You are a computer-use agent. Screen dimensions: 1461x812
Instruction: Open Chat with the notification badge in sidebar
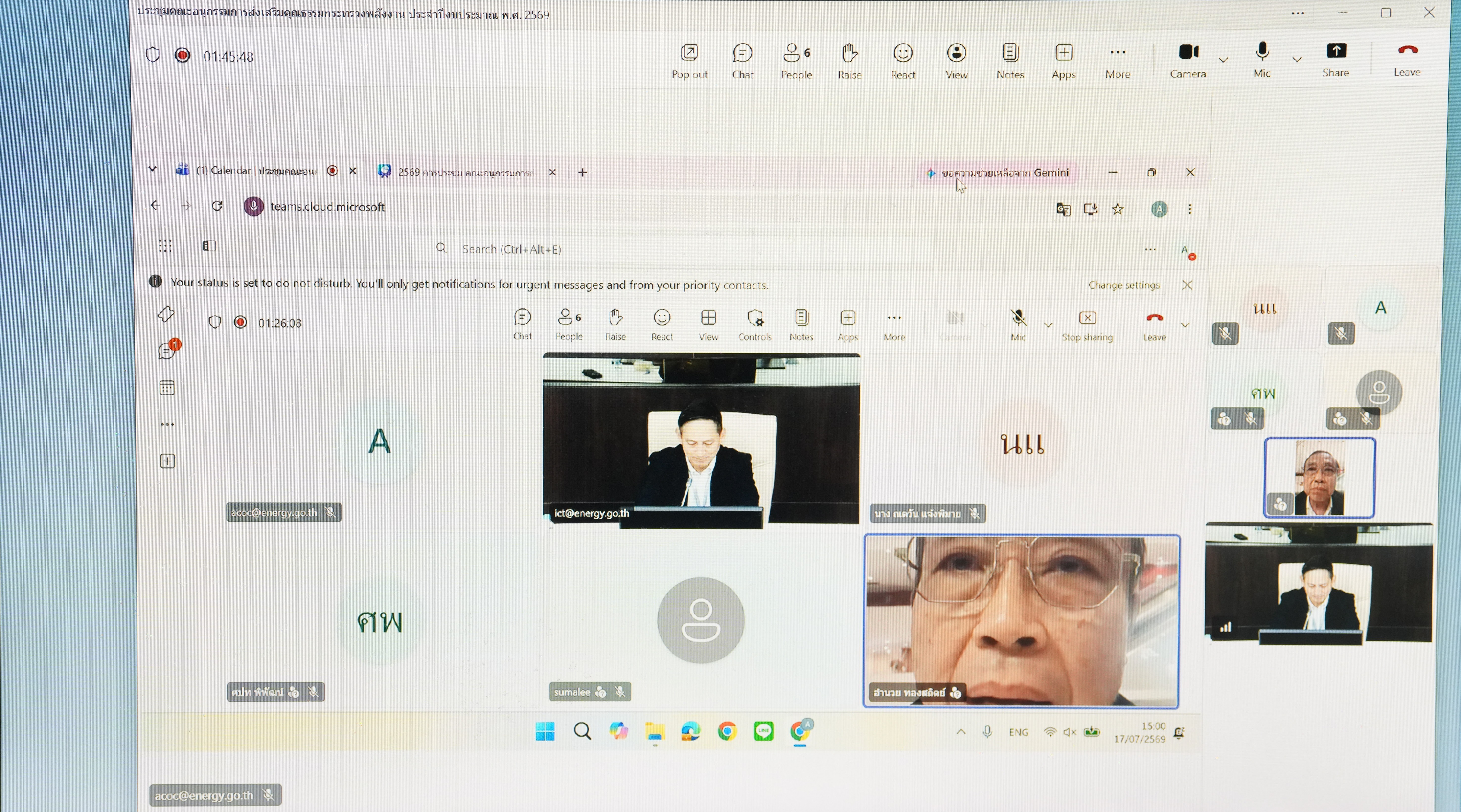point(167,351)
